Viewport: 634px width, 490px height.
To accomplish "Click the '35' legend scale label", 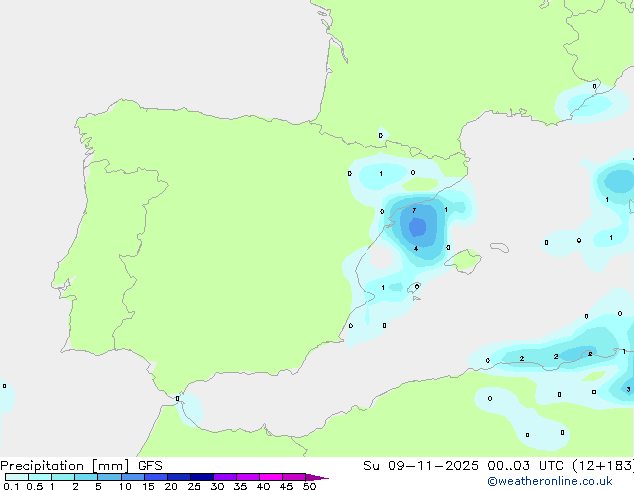I will tap(240, 486).
